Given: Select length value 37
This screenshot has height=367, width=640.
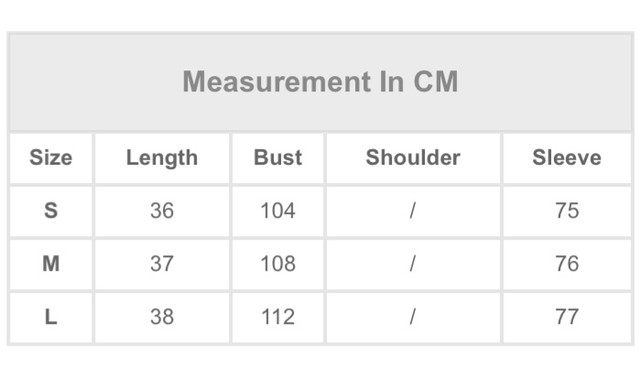Looking at the screenshot, I should [162, 264].
